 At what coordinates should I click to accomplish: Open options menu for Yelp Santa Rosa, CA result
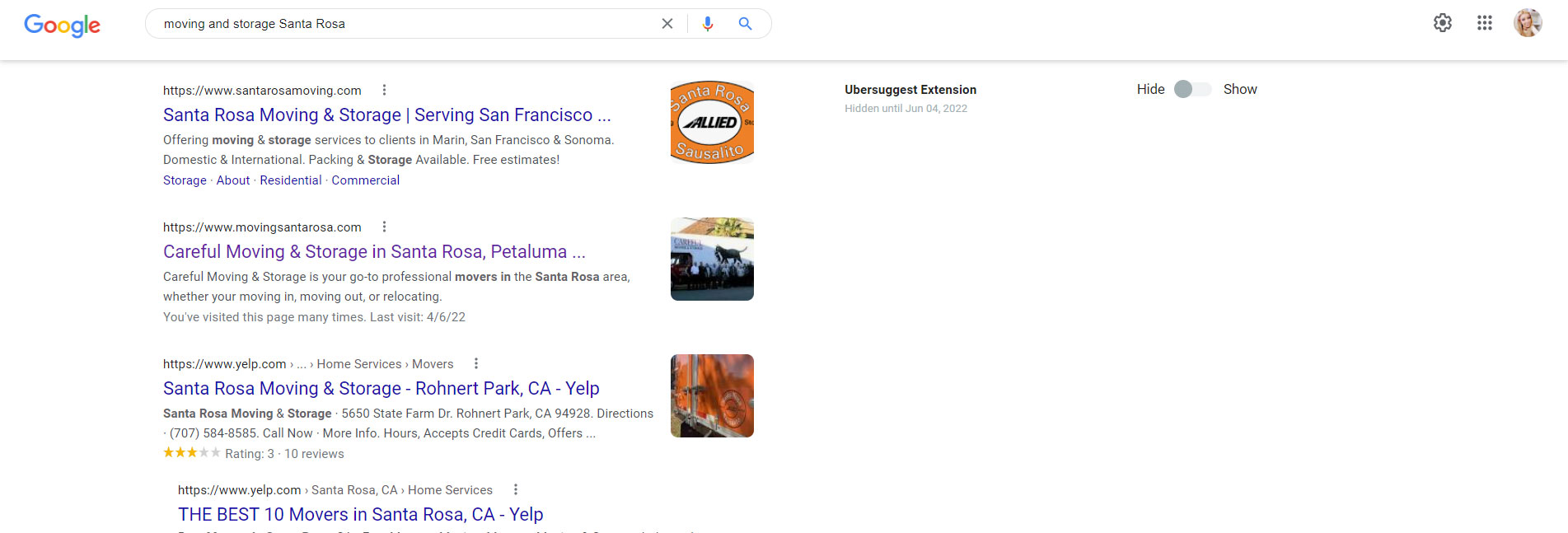[x=516, y=489]
